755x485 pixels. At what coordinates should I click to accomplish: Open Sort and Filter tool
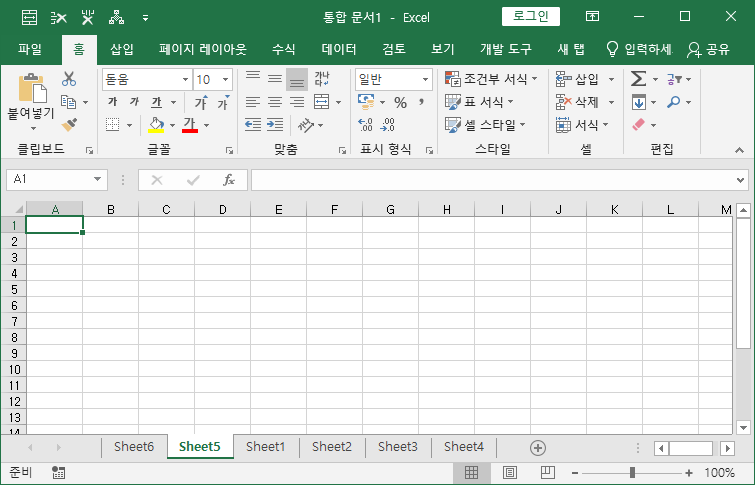(x=674, y=79)
